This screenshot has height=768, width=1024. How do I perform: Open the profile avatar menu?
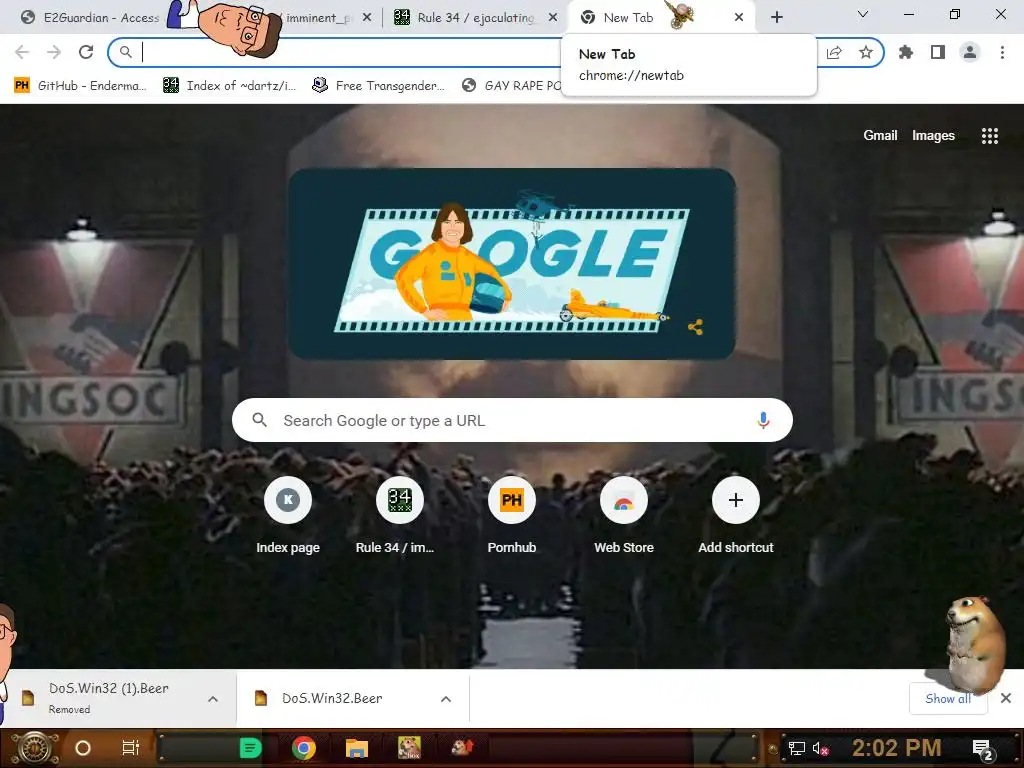(970, 52)
